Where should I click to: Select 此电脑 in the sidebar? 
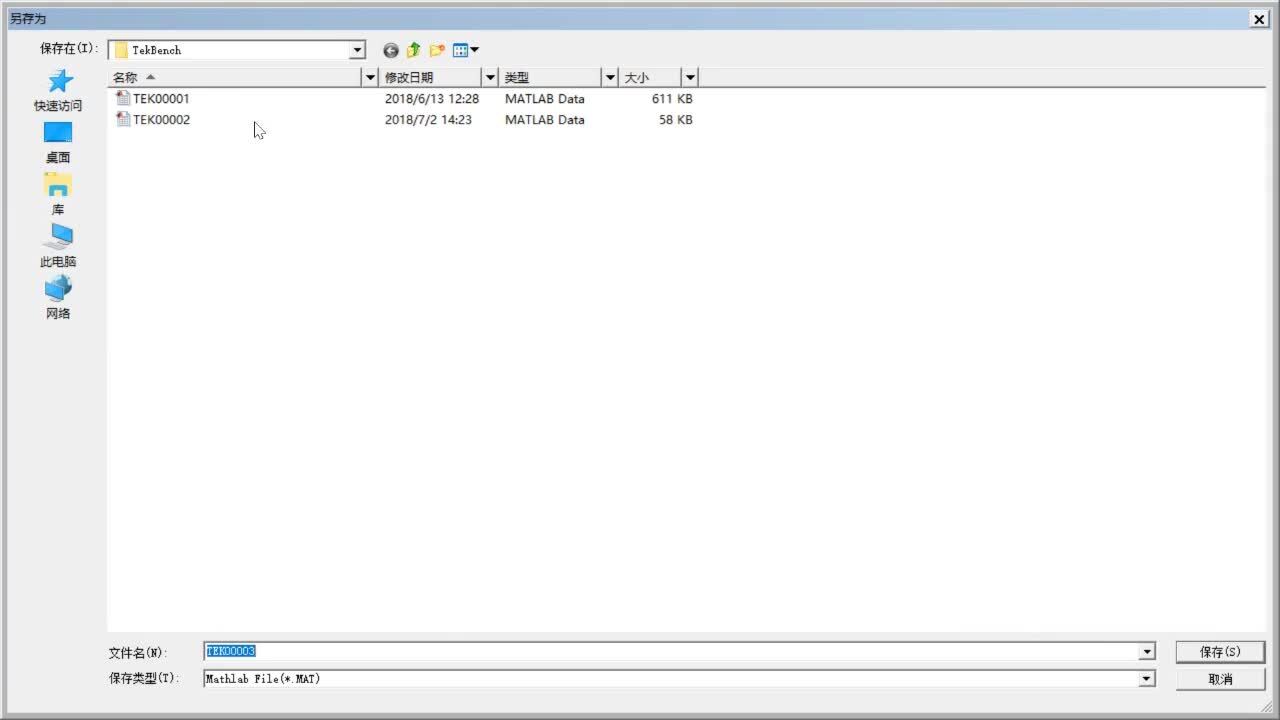click(58, 246)
